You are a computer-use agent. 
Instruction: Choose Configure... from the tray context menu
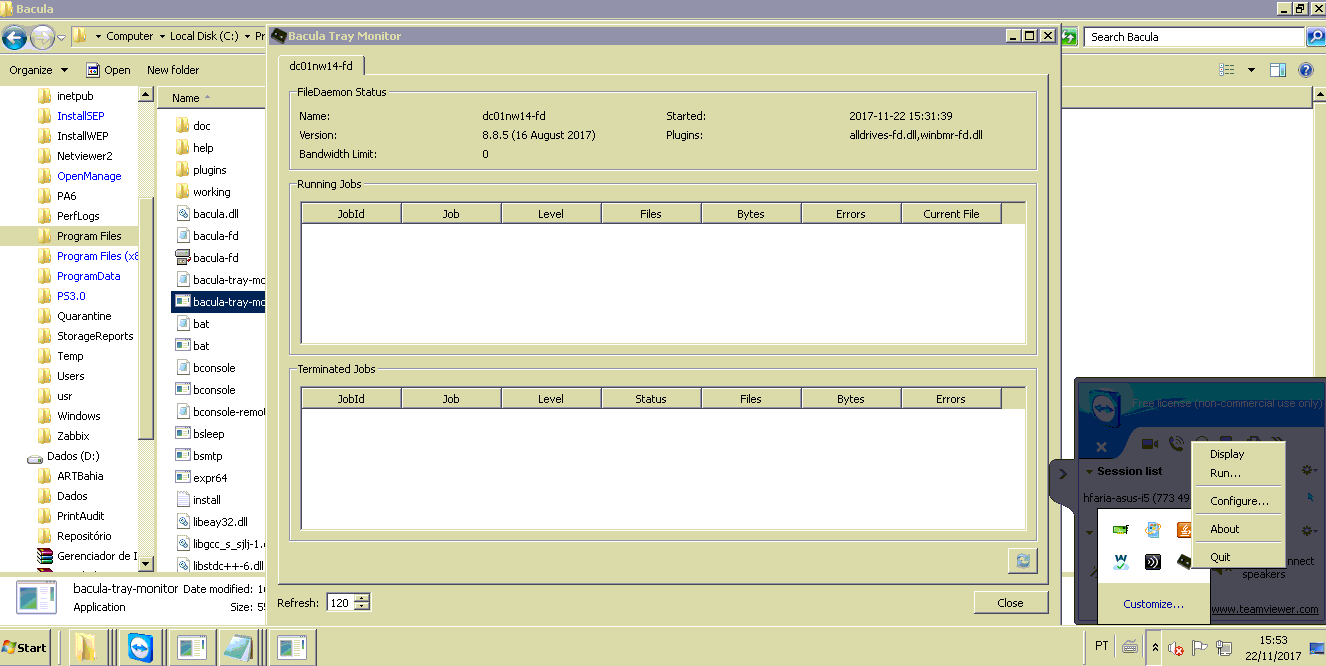1239,501
